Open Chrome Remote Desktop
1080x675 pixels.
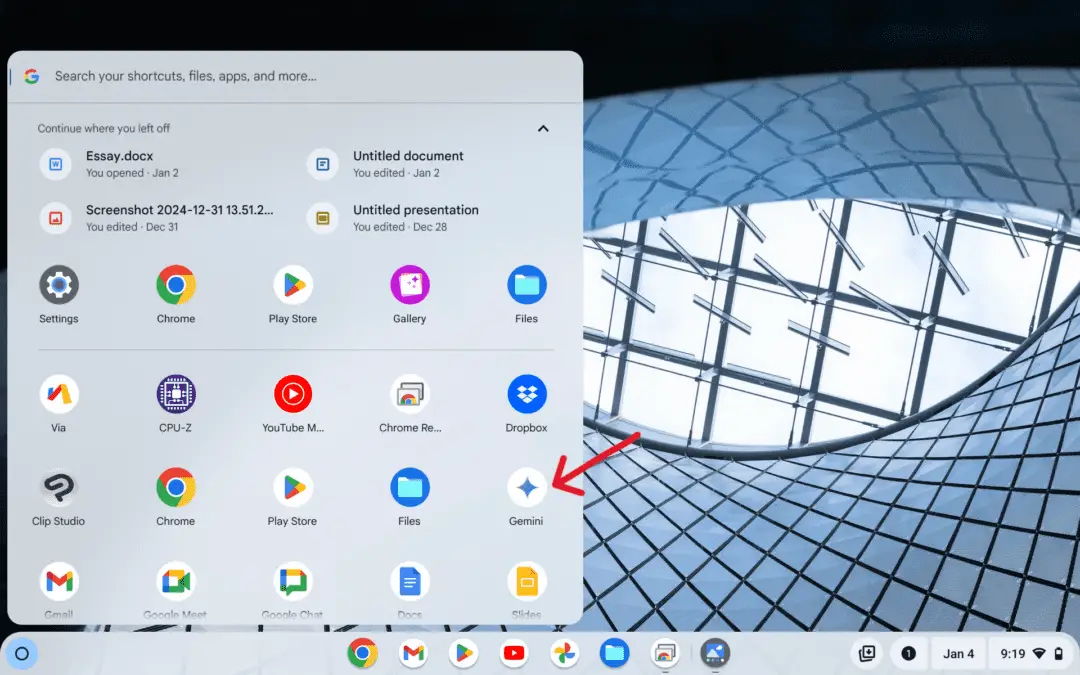[x=409, y=392]
